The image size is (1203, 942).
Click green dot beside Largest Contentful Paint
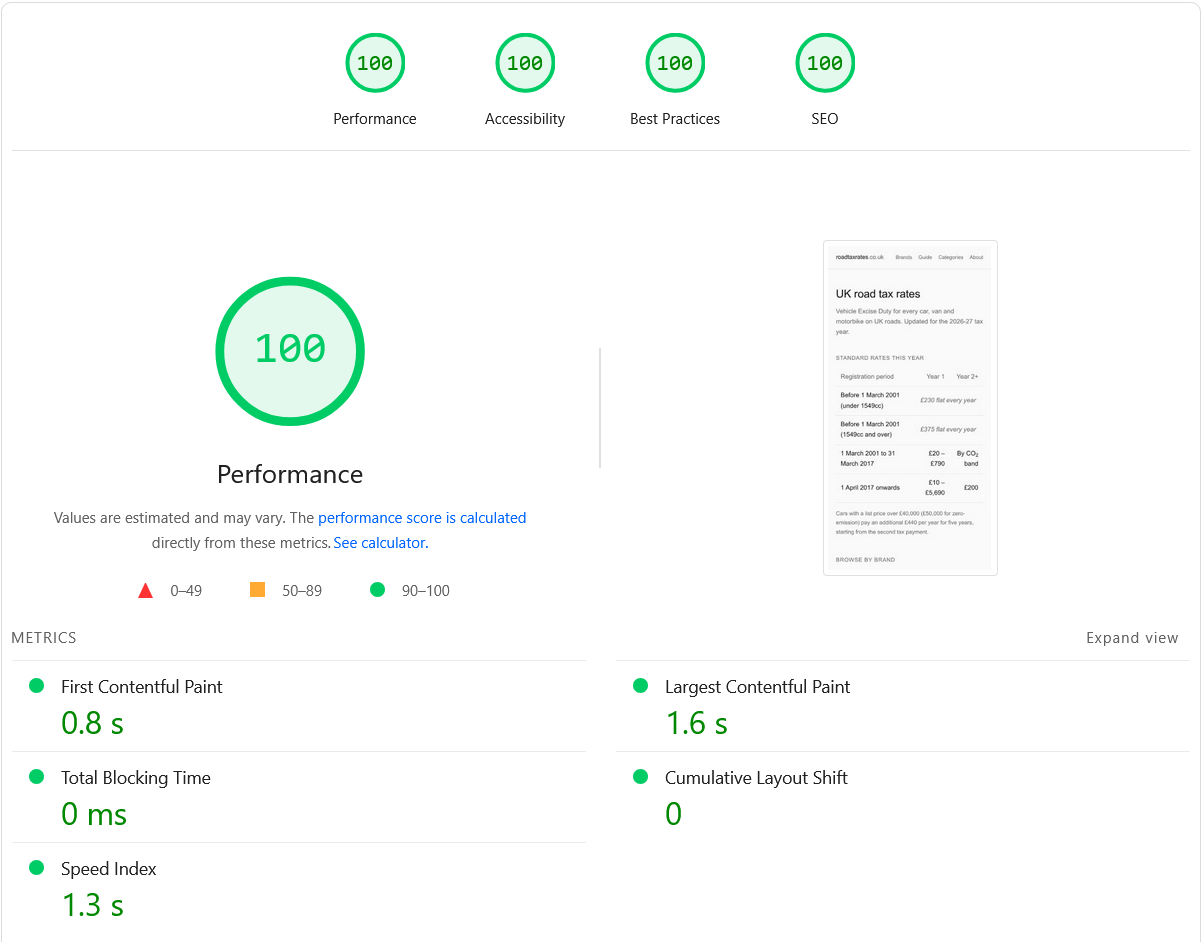[641, 686]
